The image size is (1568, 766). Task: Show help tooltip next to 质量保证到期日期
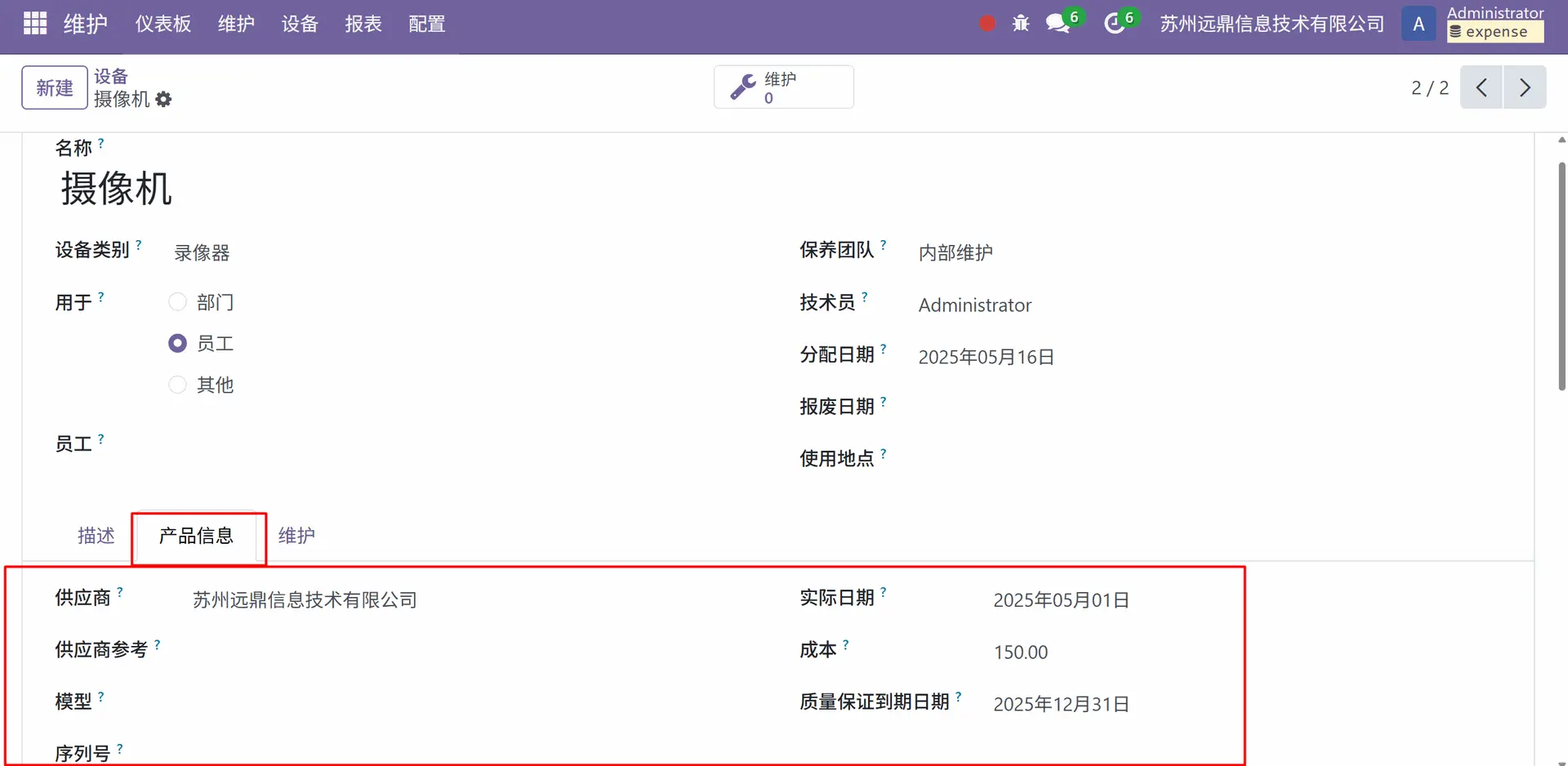click(959, 697)
